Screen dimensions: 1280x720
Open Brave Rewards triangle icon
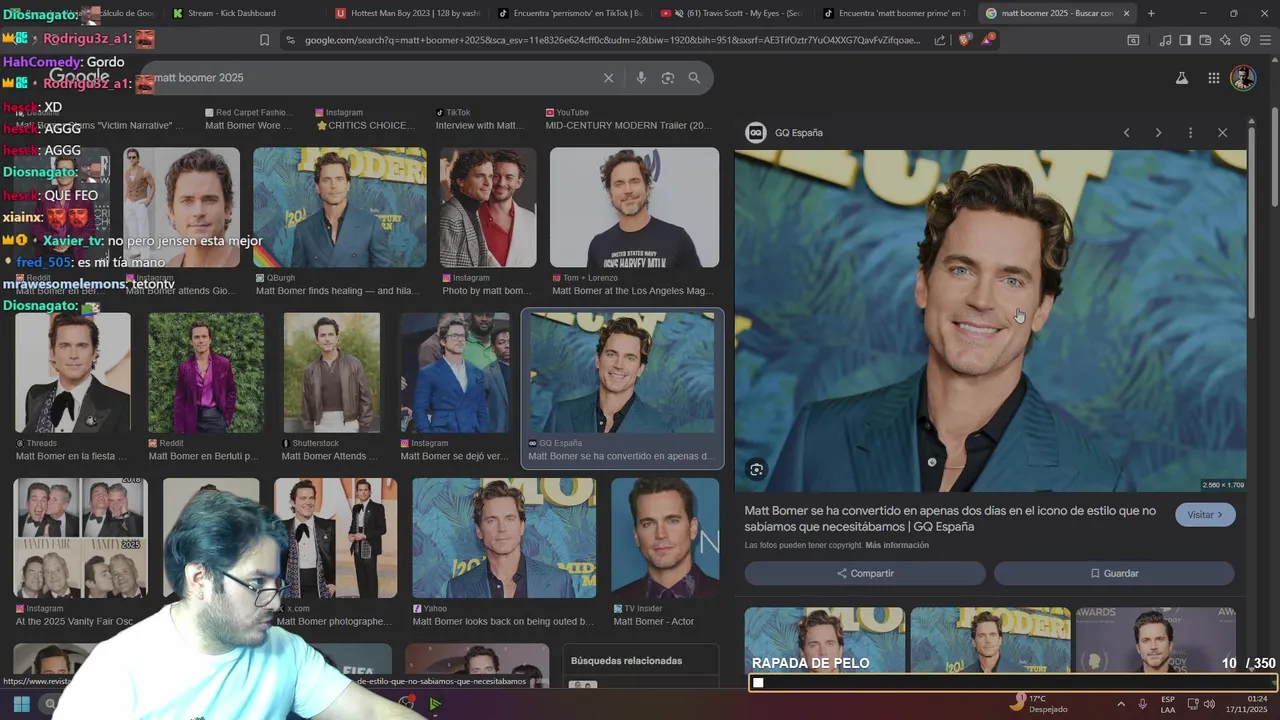(988, 40)
